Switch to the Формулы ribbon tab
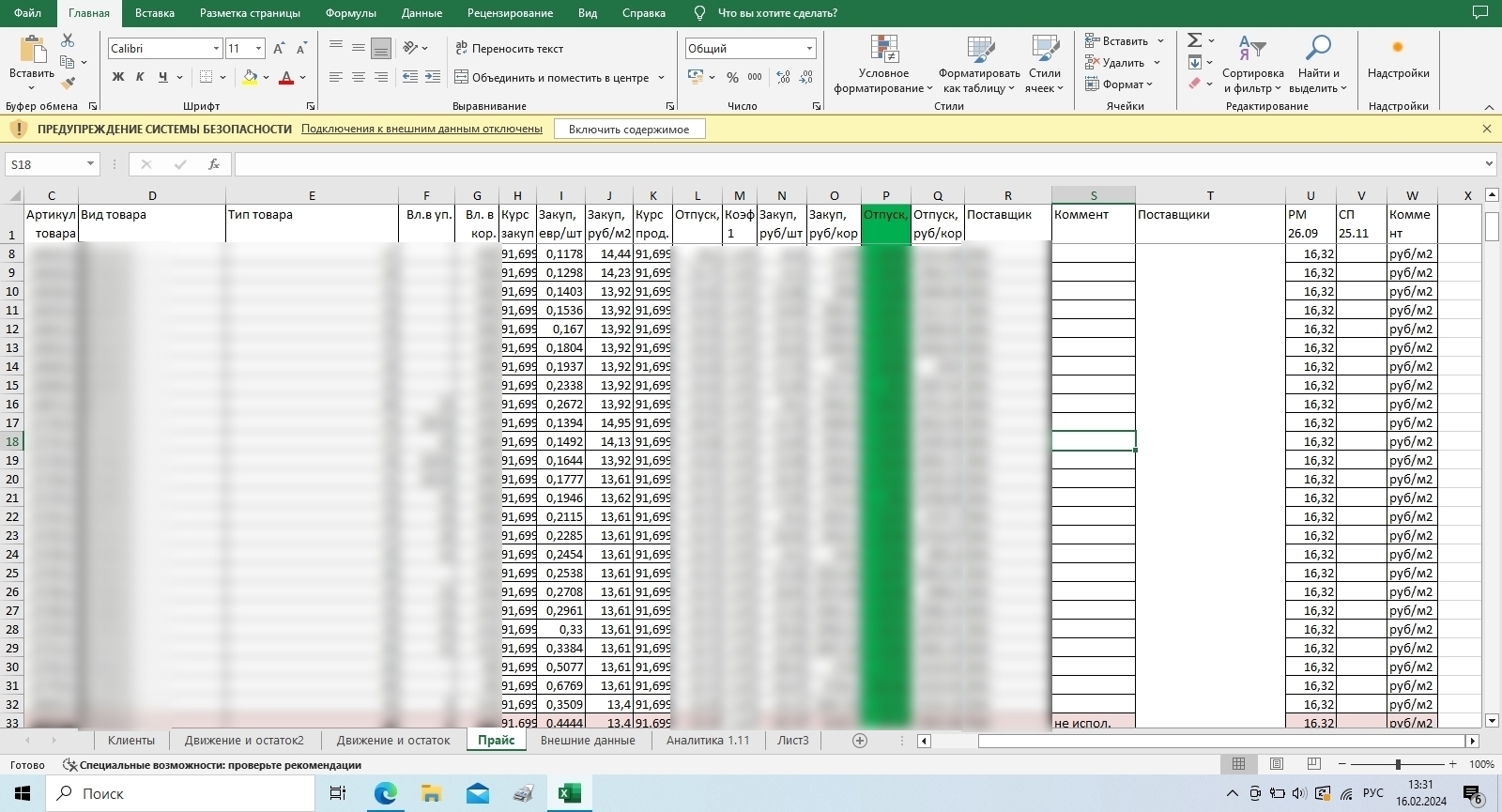Viewport: 1502px width, 812px height. 351,13
